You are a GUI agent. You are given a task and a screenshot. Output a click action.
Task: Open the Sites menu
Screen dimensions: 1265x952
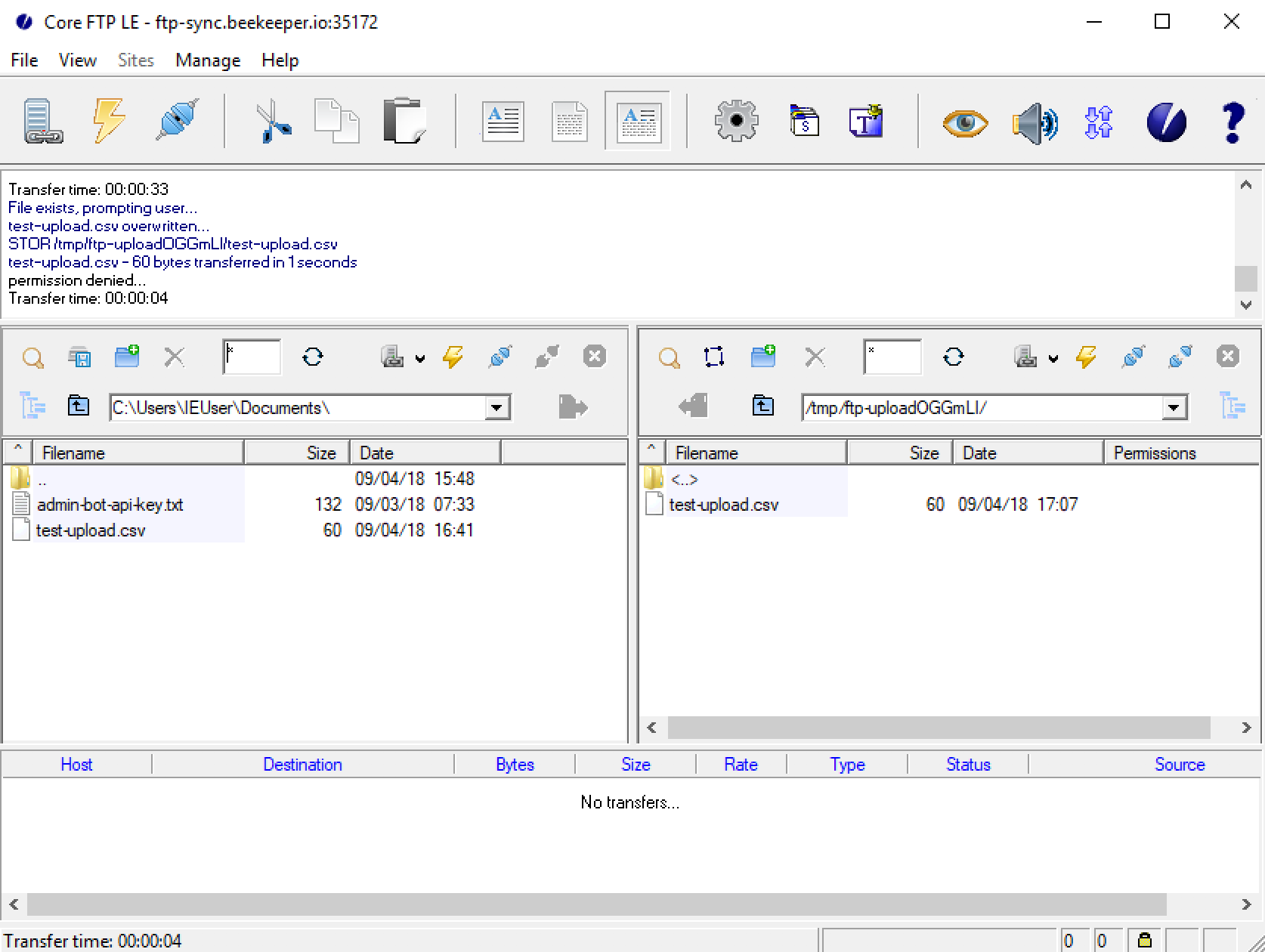[x=136, y=60]
